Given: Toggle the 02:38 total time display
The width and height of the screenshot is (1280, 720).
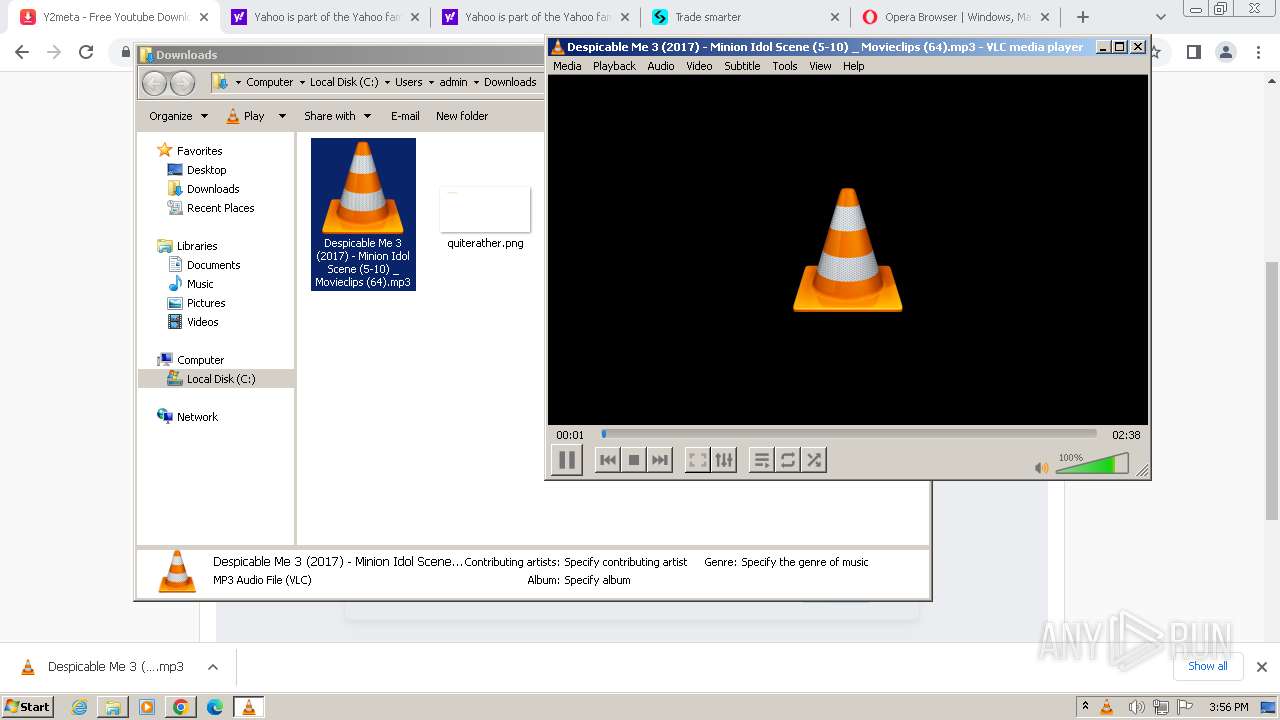Looking at the screenshot, I should pos(1126,435).
